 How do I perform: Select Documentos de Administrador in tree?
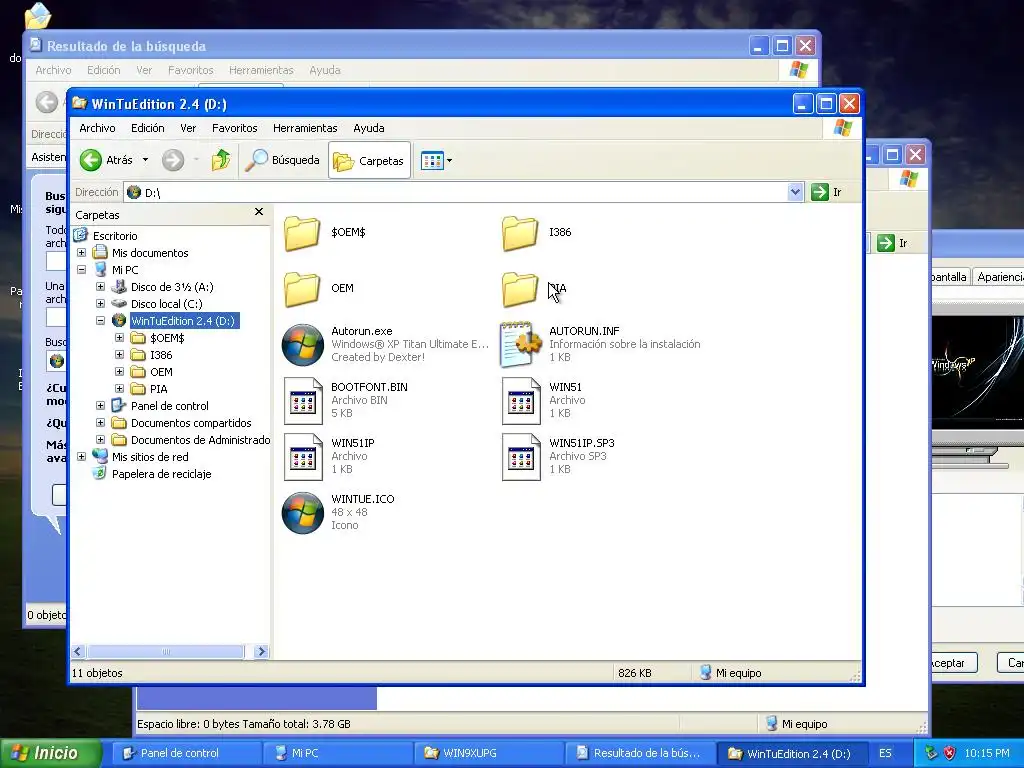pos(200,440)
